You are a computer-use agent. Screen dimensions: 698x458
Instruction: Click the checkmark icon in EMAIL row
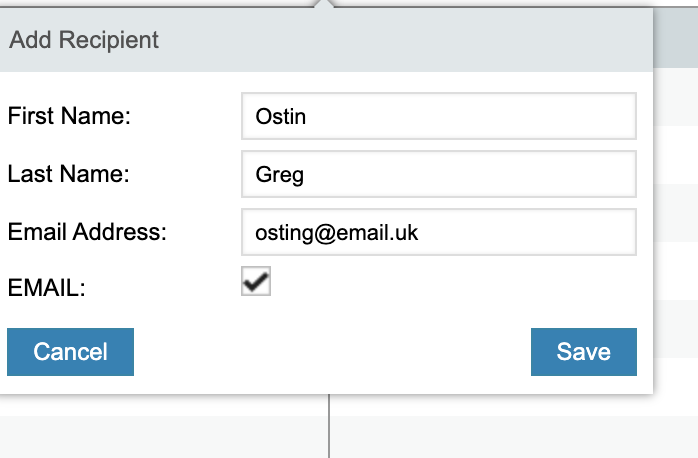257,282
